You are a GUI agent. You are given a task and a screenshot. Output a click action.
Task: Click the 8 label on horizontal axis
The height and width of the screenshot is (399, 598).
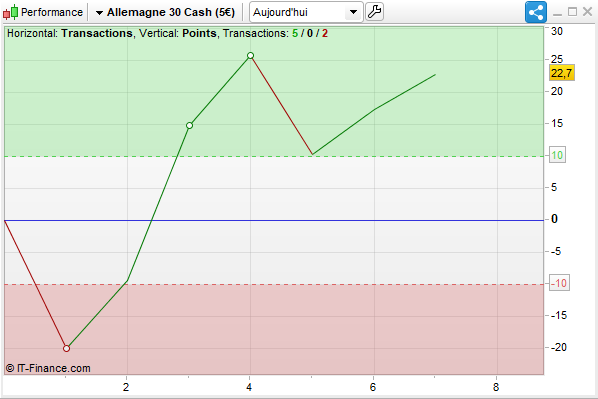point(496,387)
